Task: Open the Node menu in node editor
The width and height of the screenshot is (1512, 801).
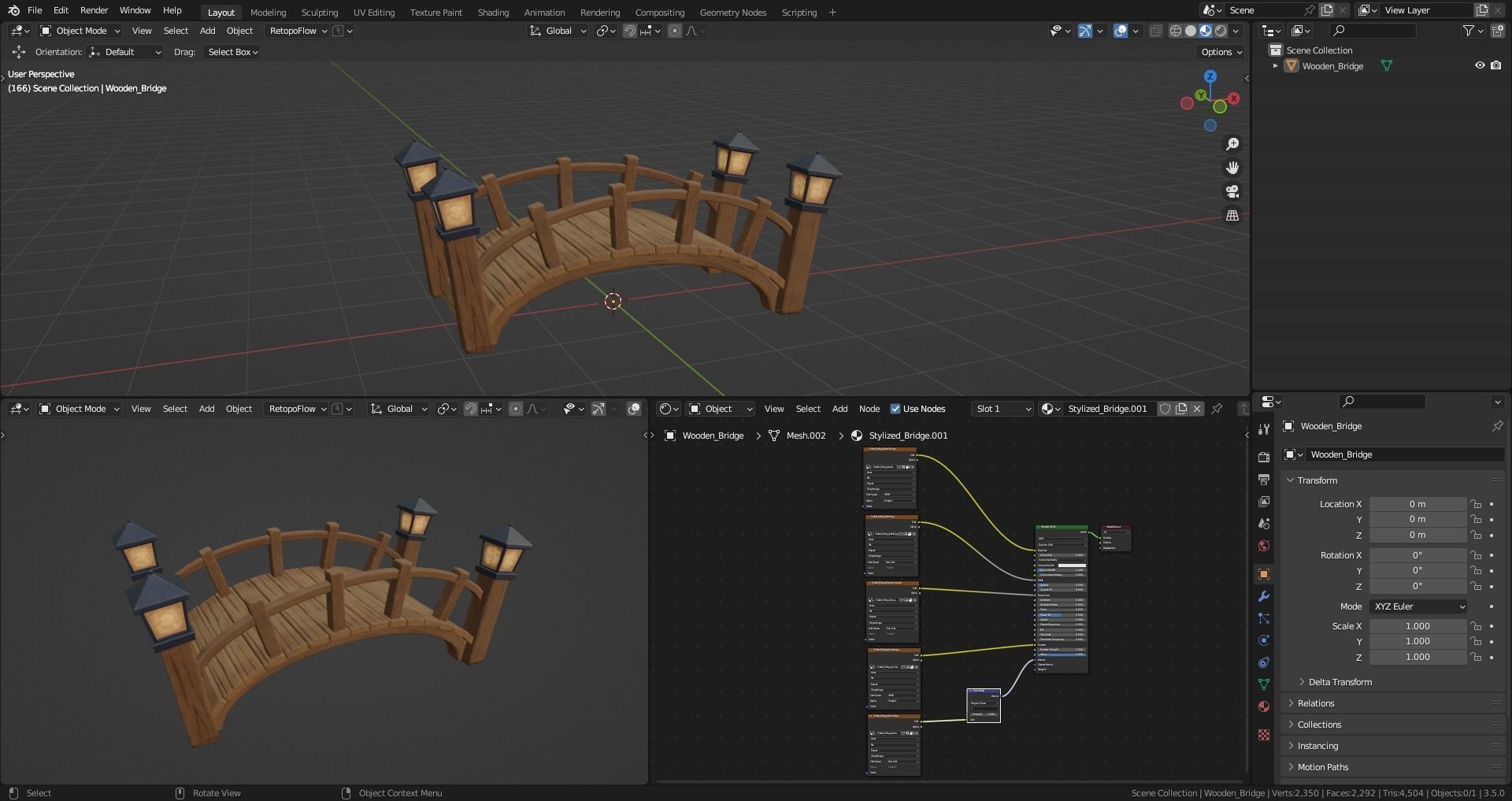Action: (x=869, y=409)
